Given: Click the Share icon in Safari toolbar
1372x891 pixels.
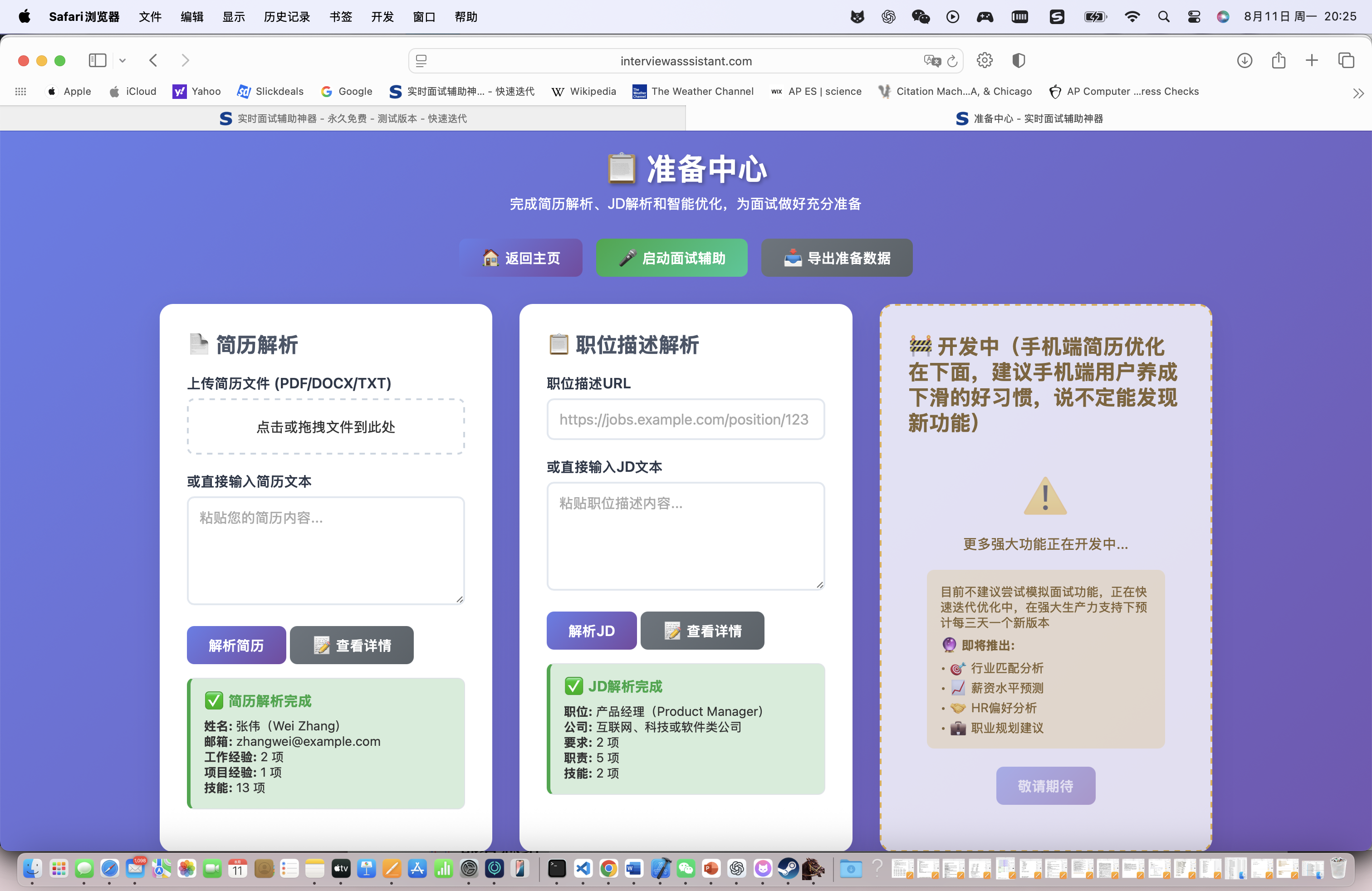Looking at the screenshot, I should 1278,60.
